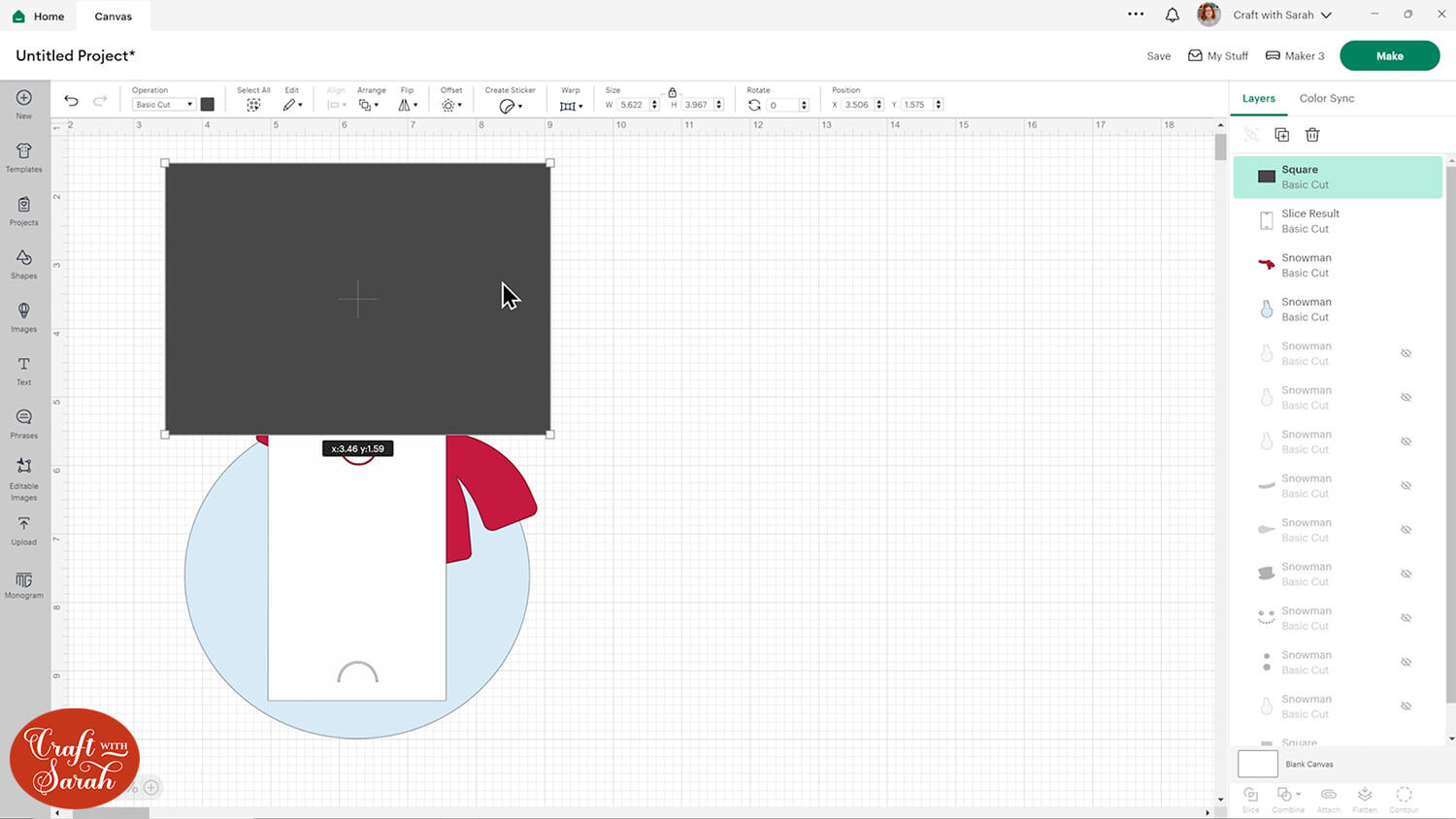Switch to the Color Sync tab

pyautogui.click(x=1326, y=98)
